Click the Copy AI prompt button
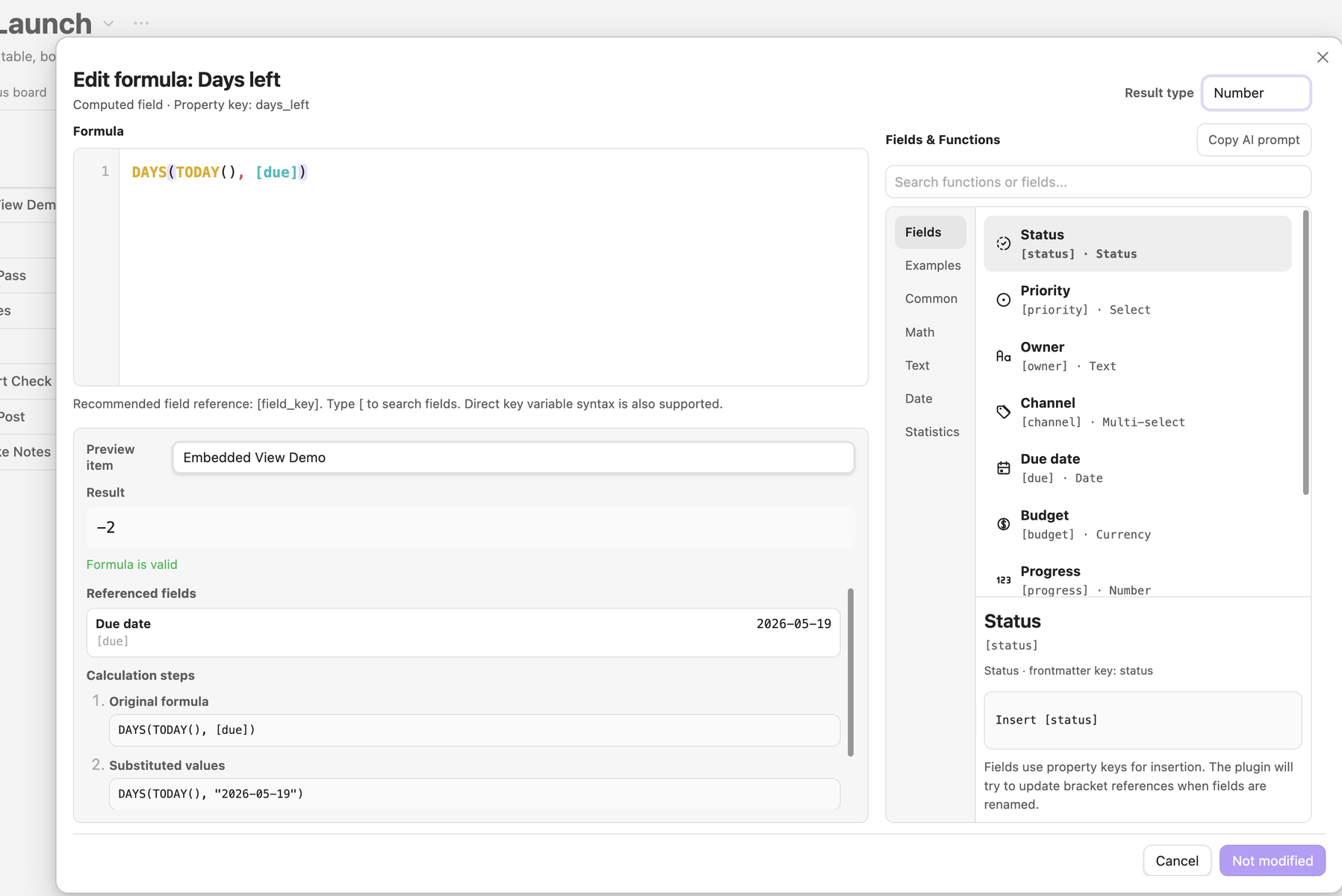Image resolution: width=1342 pixels, height=896 pixels. (x=1254, y=140)
